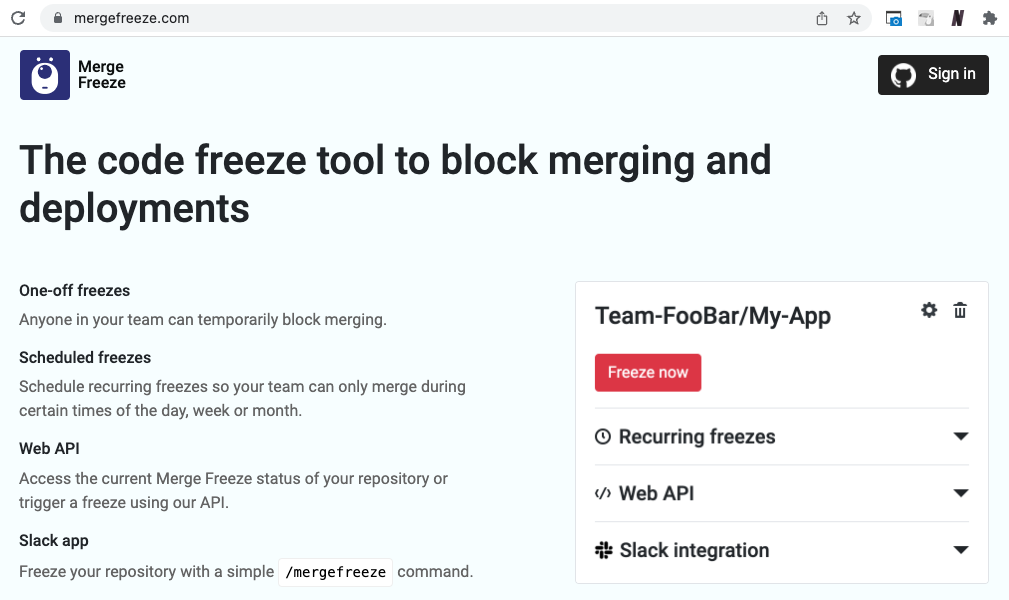Bookmark this page with star icon
This screenshot has height=600, width=1009.
click(x=854, y=18)
